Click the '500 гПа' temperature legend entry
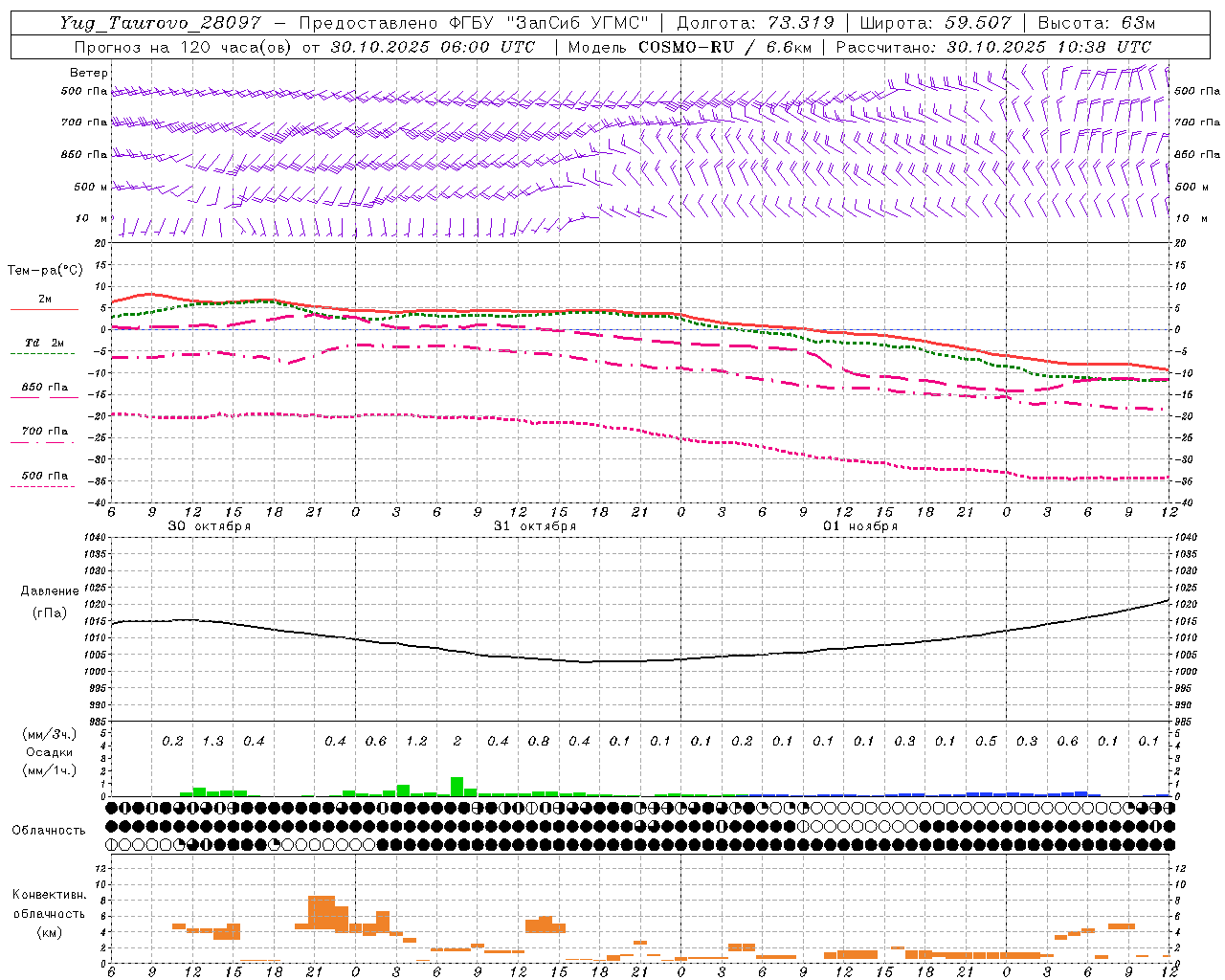The width and height of the screenshot is (1225, 980). click(x=44, y=476)
